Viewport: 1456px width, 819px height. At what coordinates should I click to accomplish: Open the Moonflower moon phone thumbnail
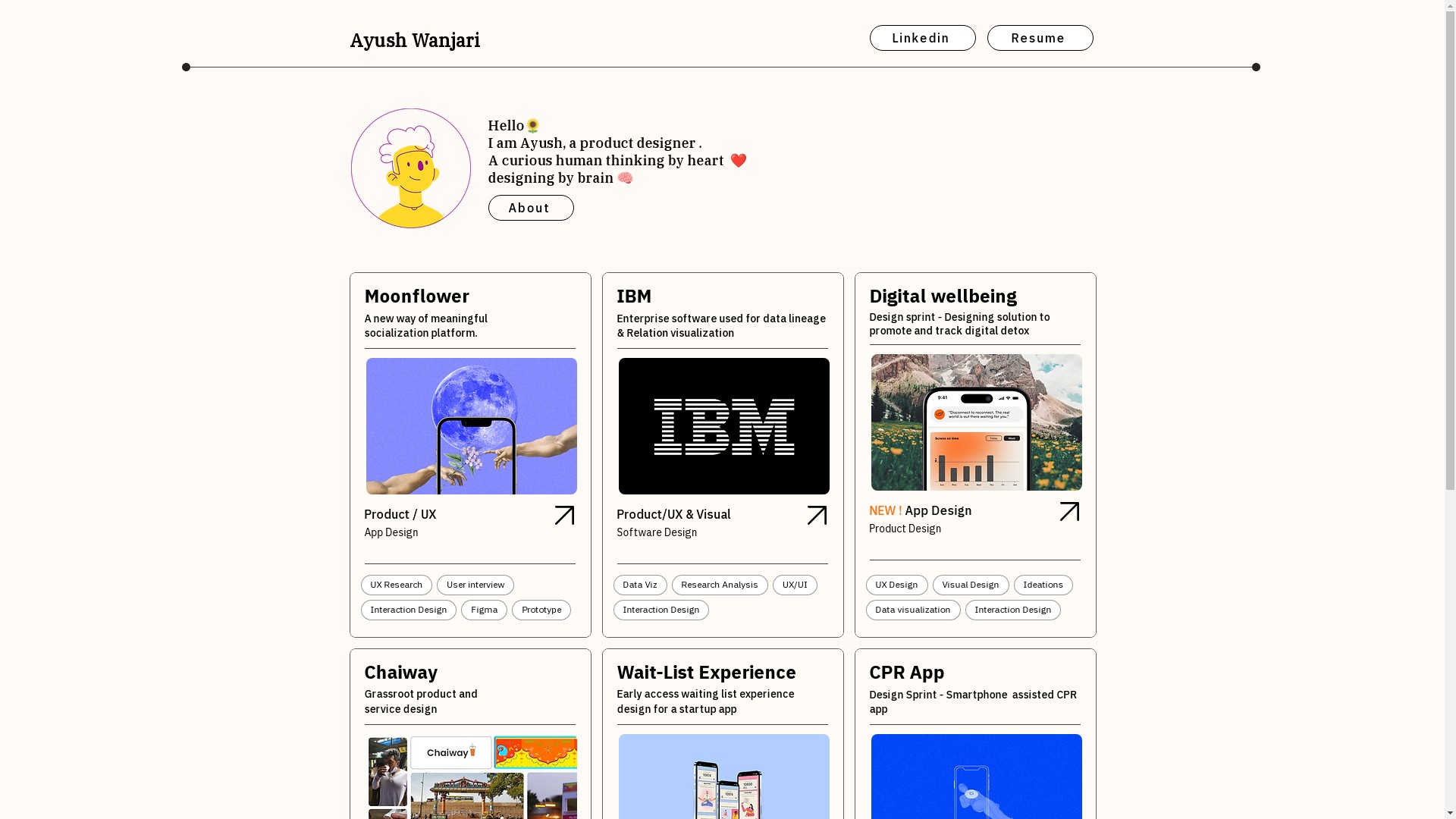pos(471,426)
